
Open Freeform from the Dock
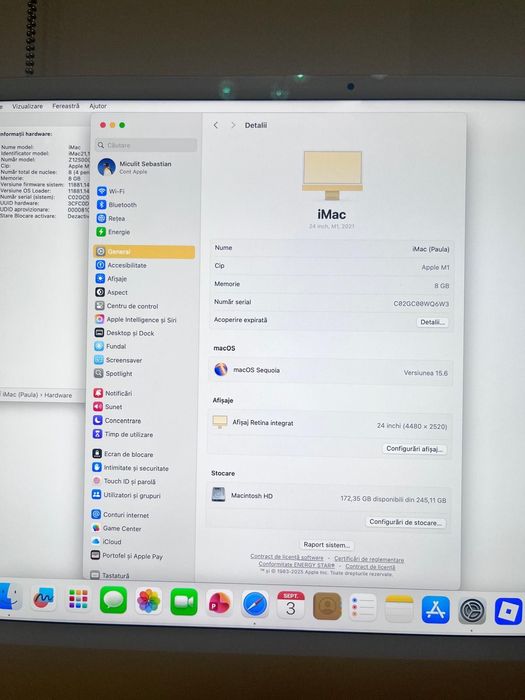pos(44,598)
